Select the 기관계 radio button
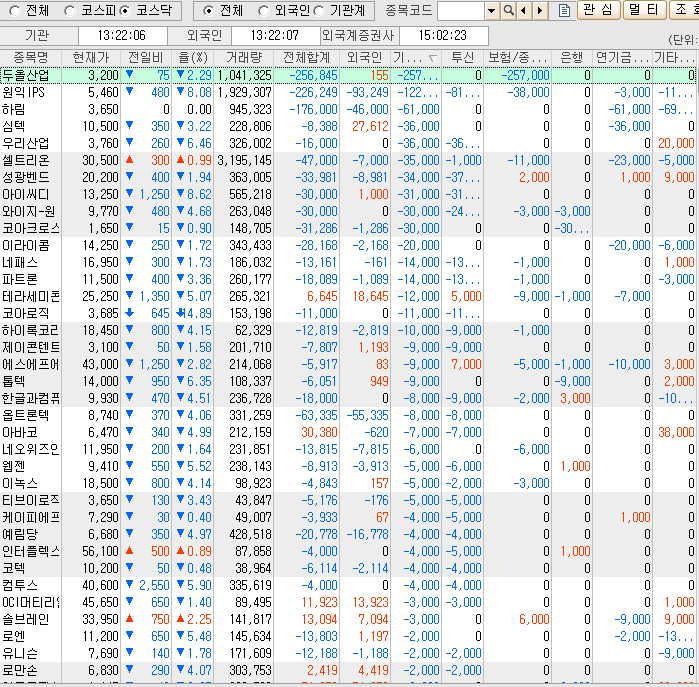The width and height of the screenshot is (699, 687). point(319,11)
